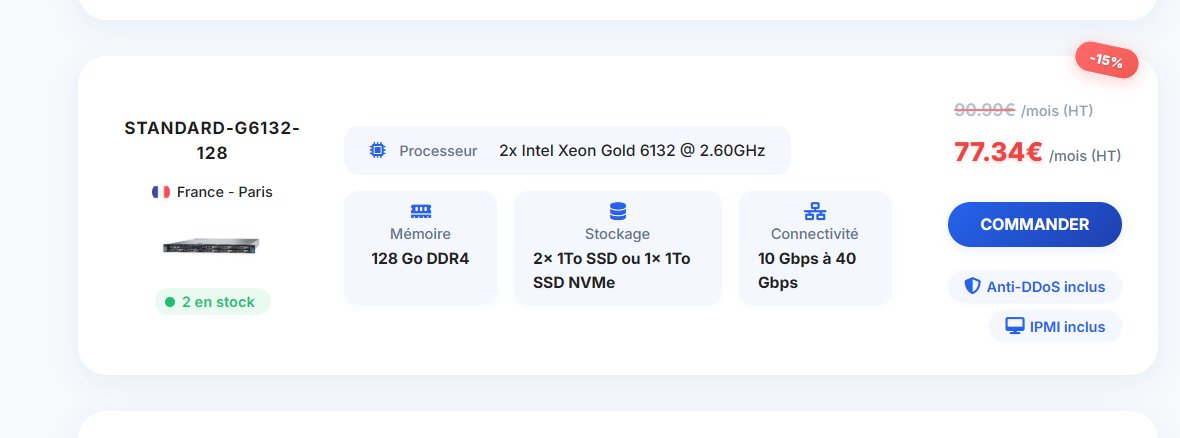The width and height of the screenshot is (1180, 438).
Task: Click the -15% discount badge
Action: (x=1106, y=61)
